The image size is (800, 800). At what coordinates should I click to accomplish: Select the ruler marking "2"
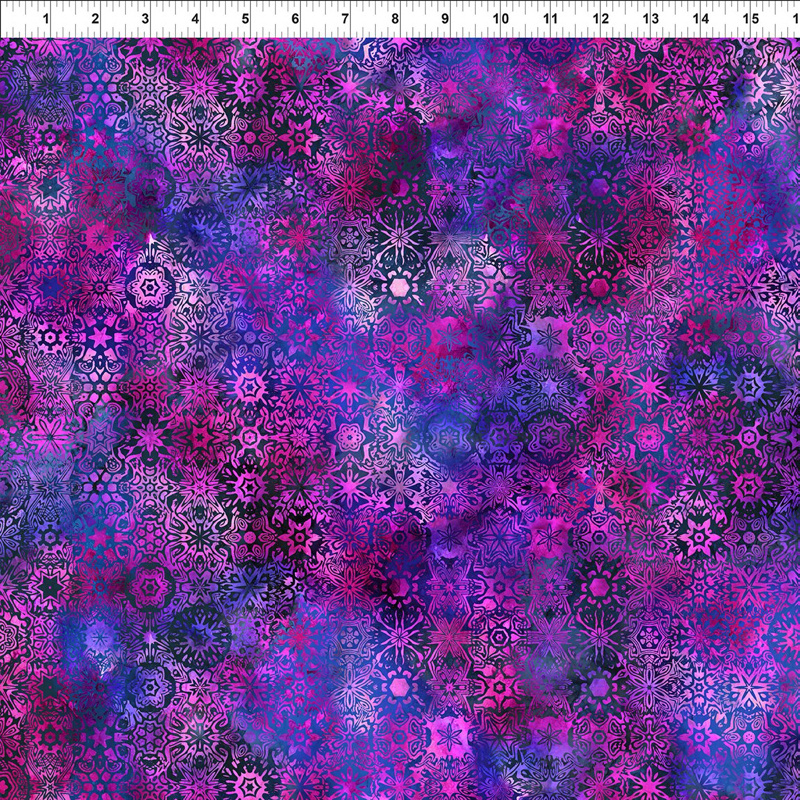coord(95,19)
